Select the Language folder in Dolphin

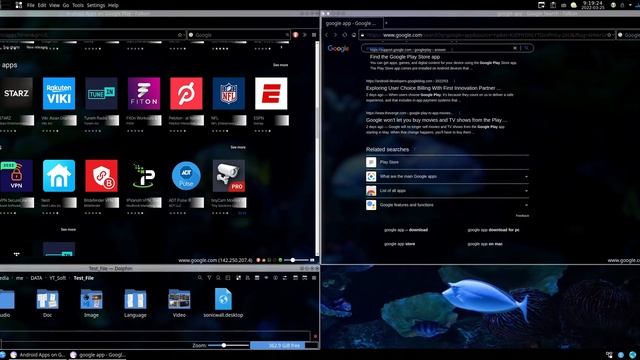point(135,303)
